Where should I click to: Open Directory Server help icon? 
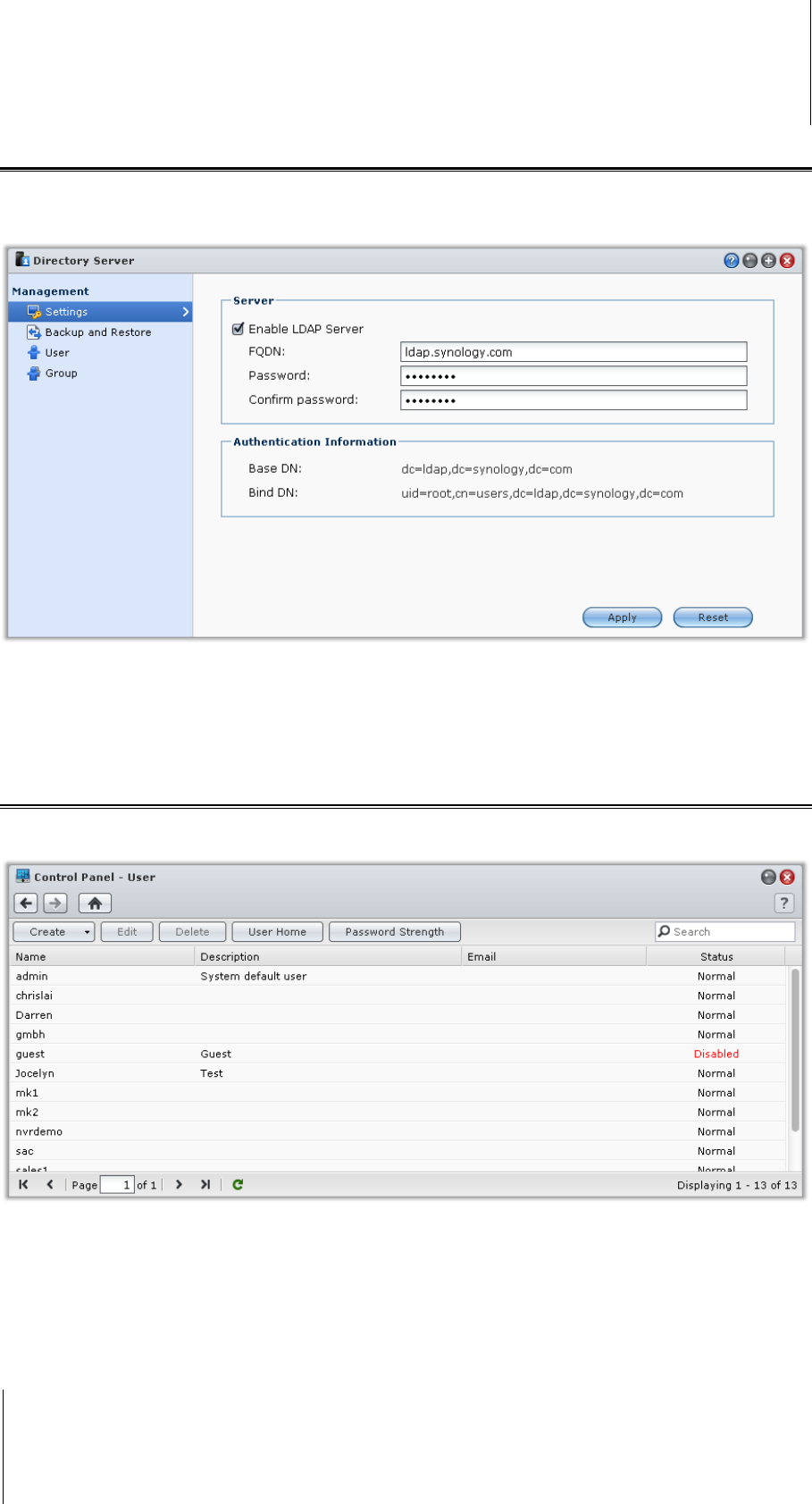point(731,261)
